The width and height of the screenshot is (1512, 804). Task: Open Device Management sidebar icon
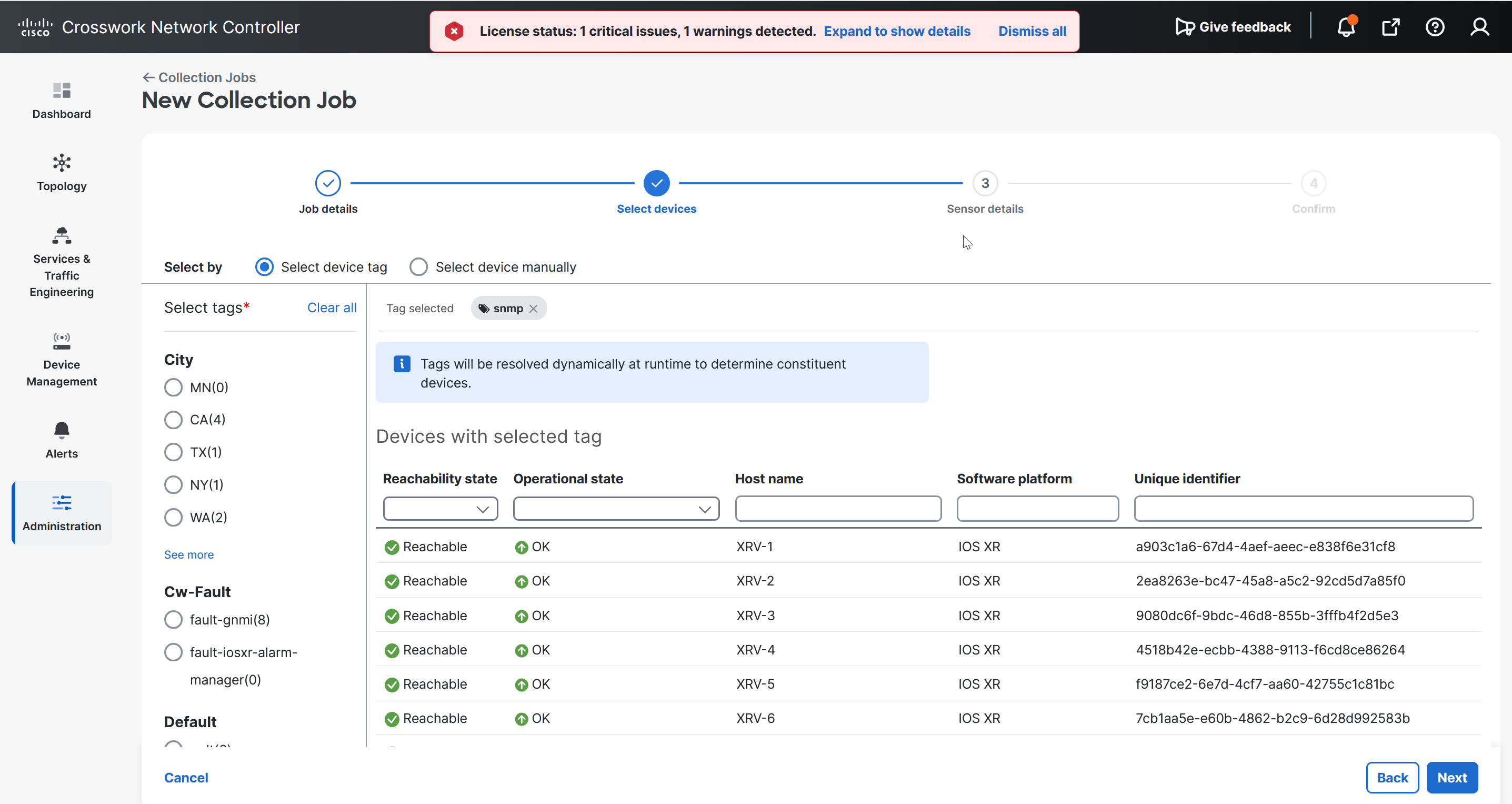pyautogui.click(x=62, y=341)
